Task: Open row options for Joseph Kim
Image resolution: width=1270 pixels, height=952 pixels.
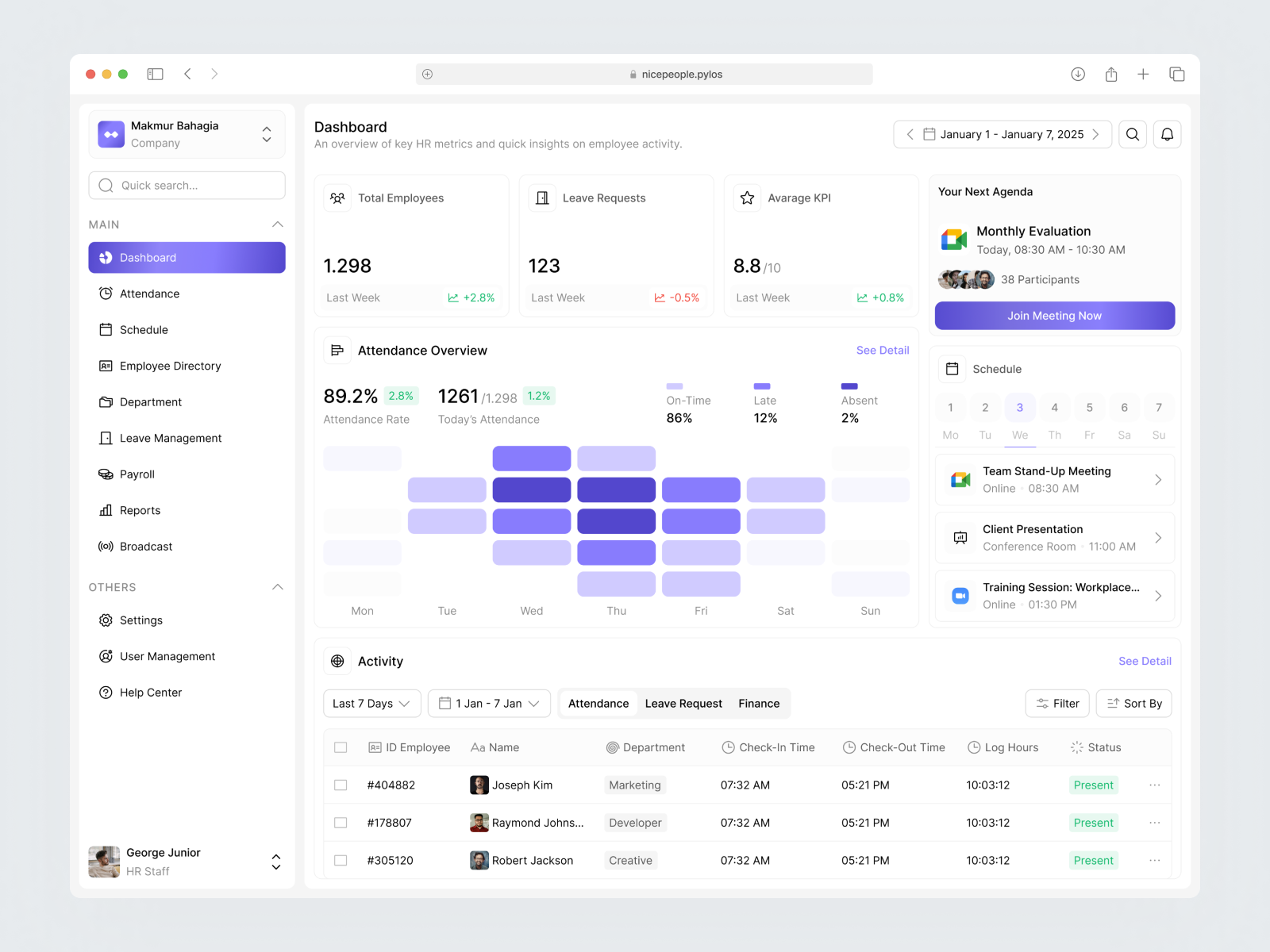Action: click(x=1154, y=785)
